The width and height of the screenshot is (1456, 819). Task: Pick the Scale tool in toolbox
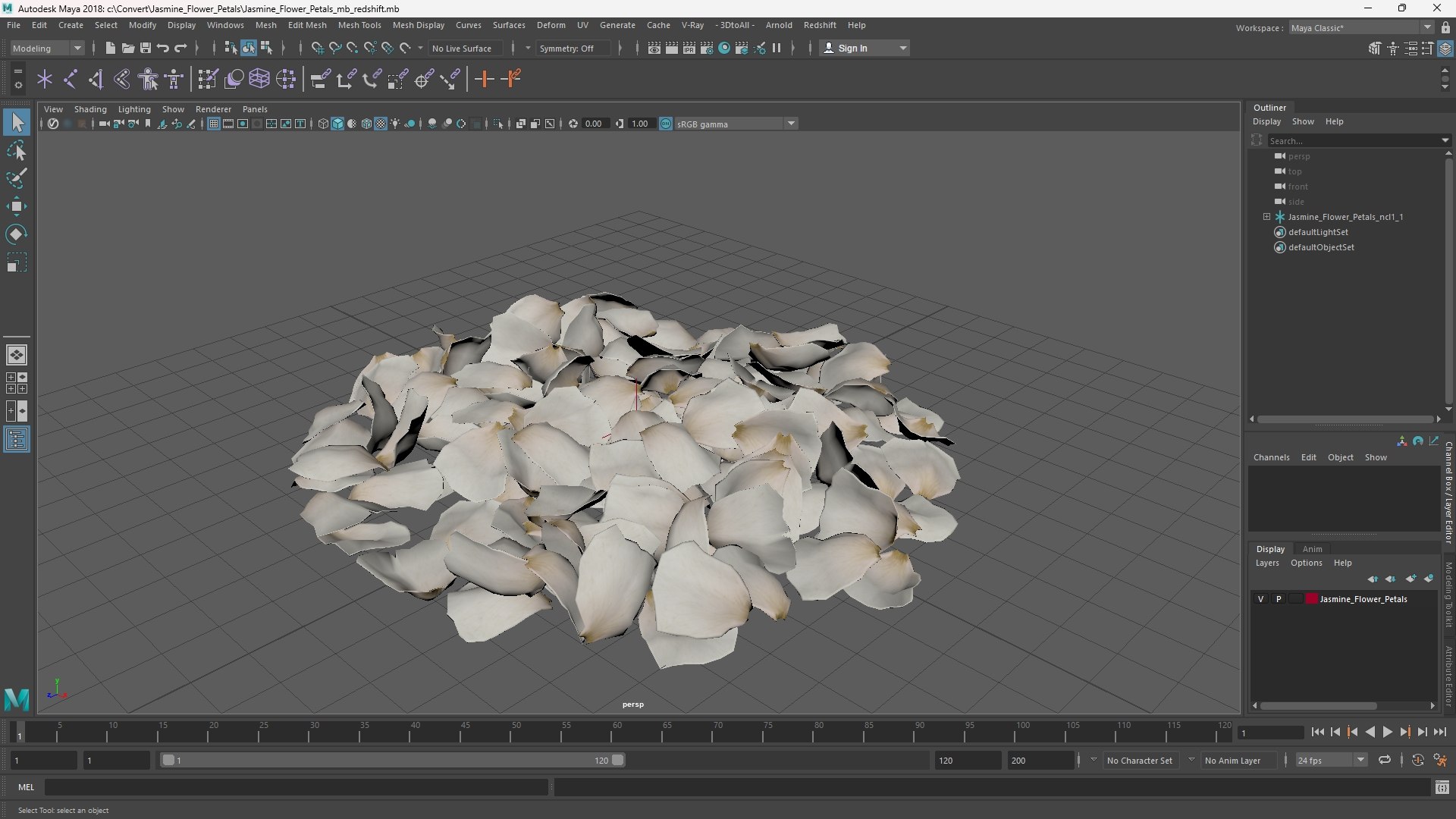pyautogui.click(x=17, y=262)
